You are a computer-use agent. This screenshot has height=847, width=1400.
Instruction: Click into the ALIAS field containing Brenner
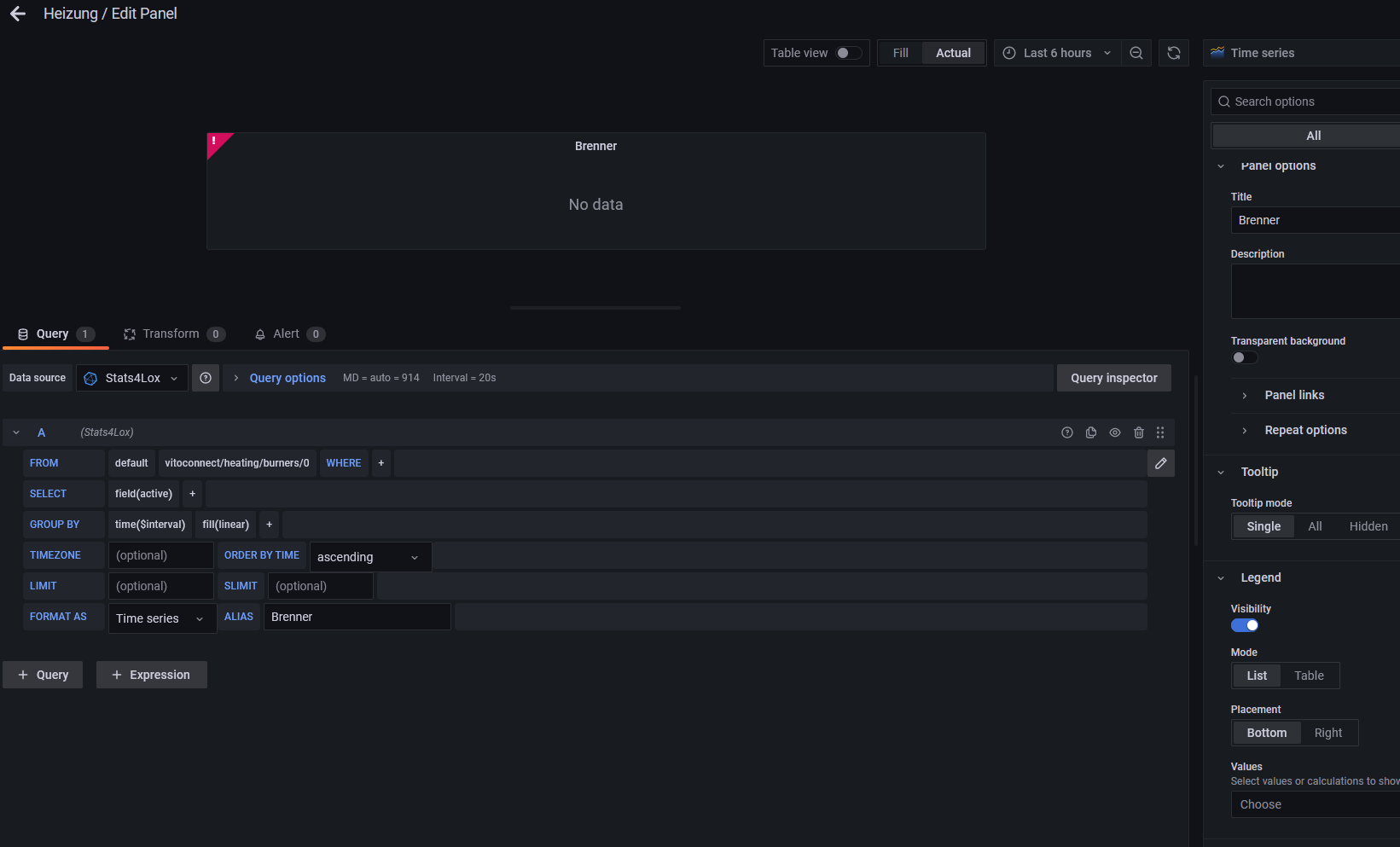[357, 617]
